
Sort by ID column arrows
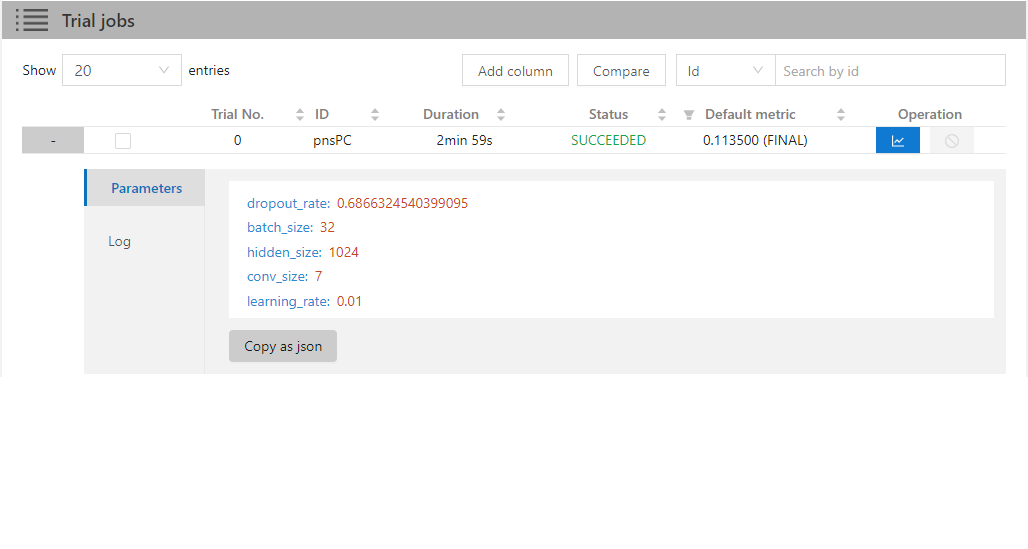click(x=375, y=115)
